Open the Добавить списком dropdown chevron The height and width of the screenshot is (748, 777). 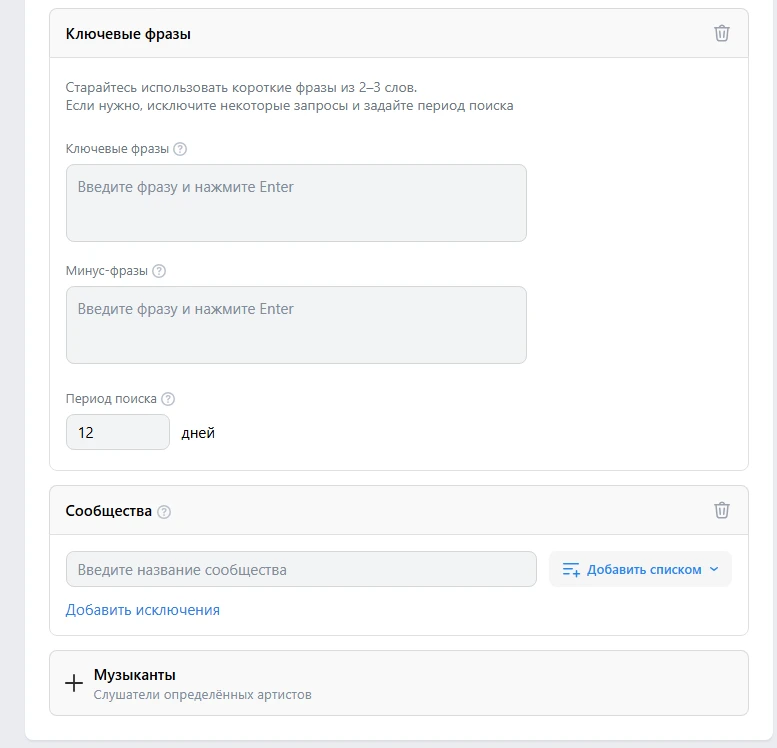click(714, 569)
